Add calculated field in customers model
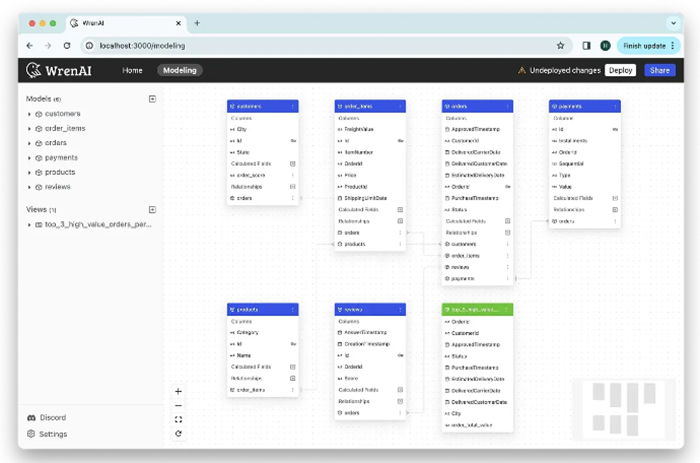Screen dimensions: 700x463 (x=293, y=163)
